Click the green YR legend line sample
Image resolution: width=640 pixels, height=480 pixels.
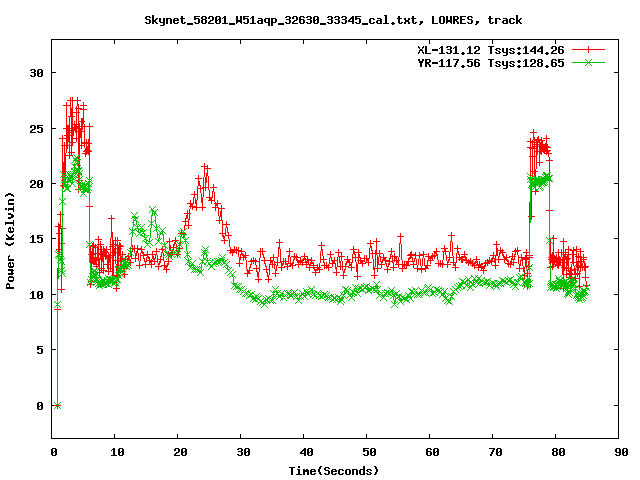tap(588, 63)
